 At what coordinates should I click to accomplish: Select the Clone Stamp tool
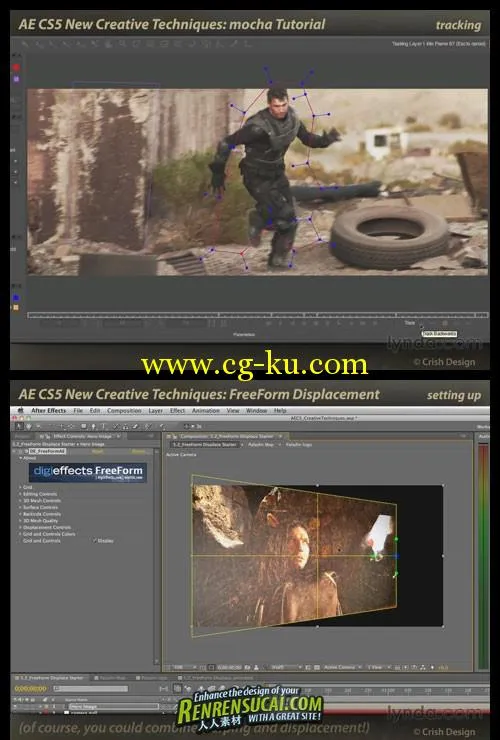tap(125, 427)
